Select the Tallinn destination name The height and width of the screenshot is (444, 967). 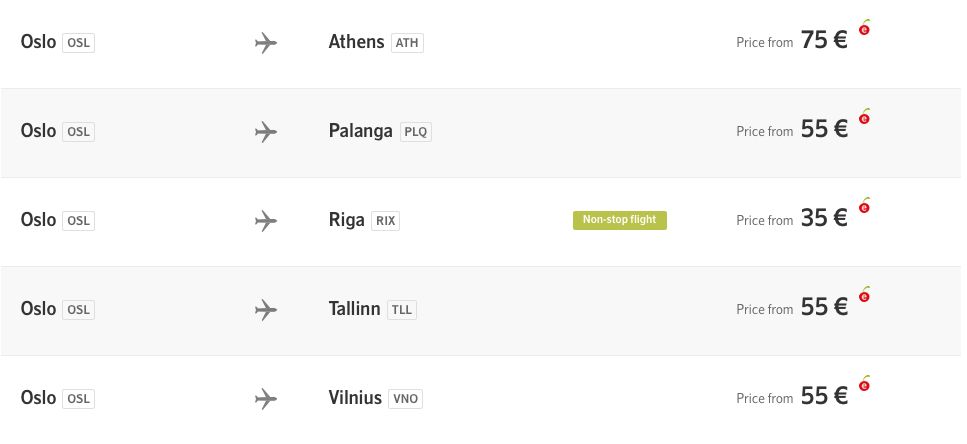[x=355, y=308]
